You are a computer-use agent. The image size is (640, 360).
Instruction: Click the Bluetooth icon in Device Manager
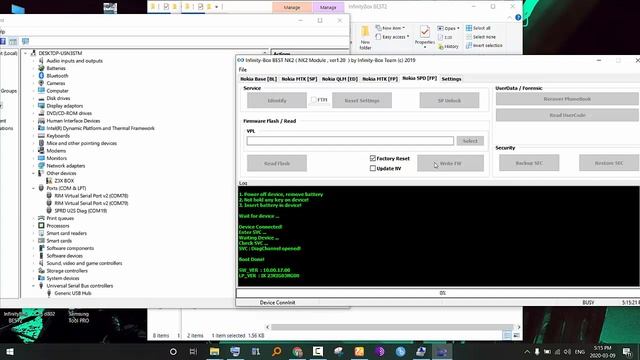41,76
